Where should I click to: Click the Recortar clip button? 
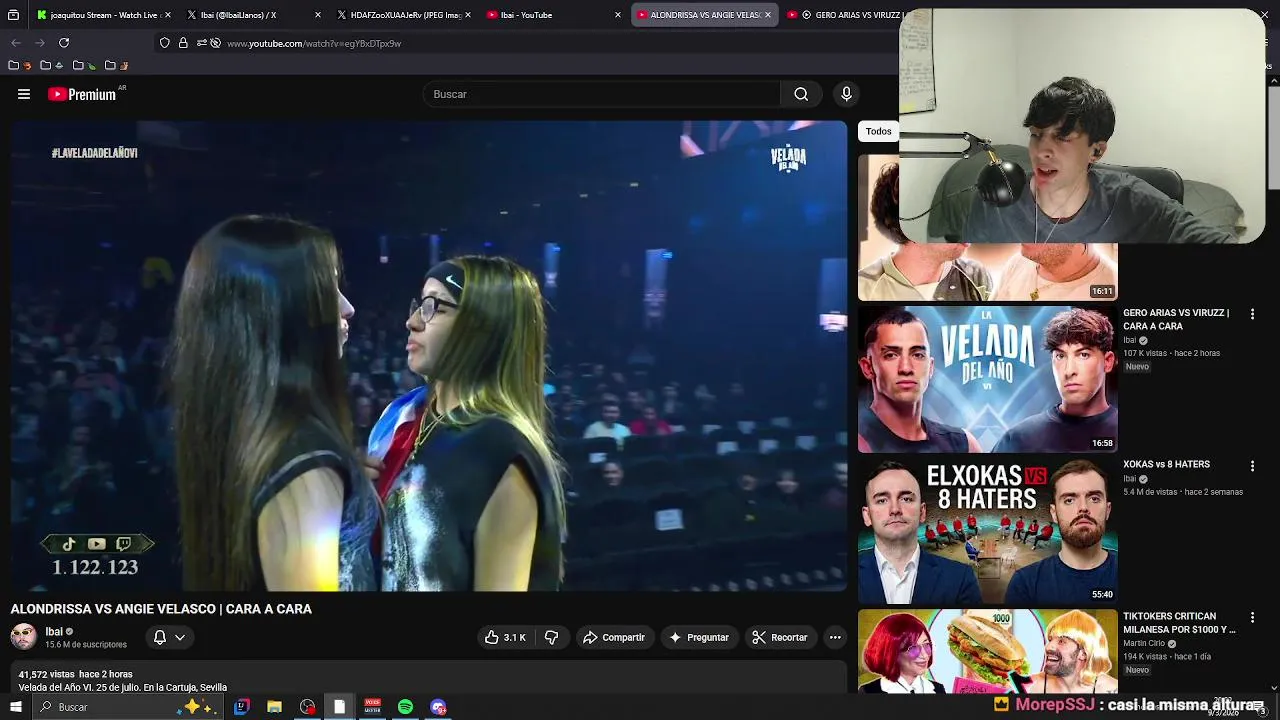(x=780, y=637)
